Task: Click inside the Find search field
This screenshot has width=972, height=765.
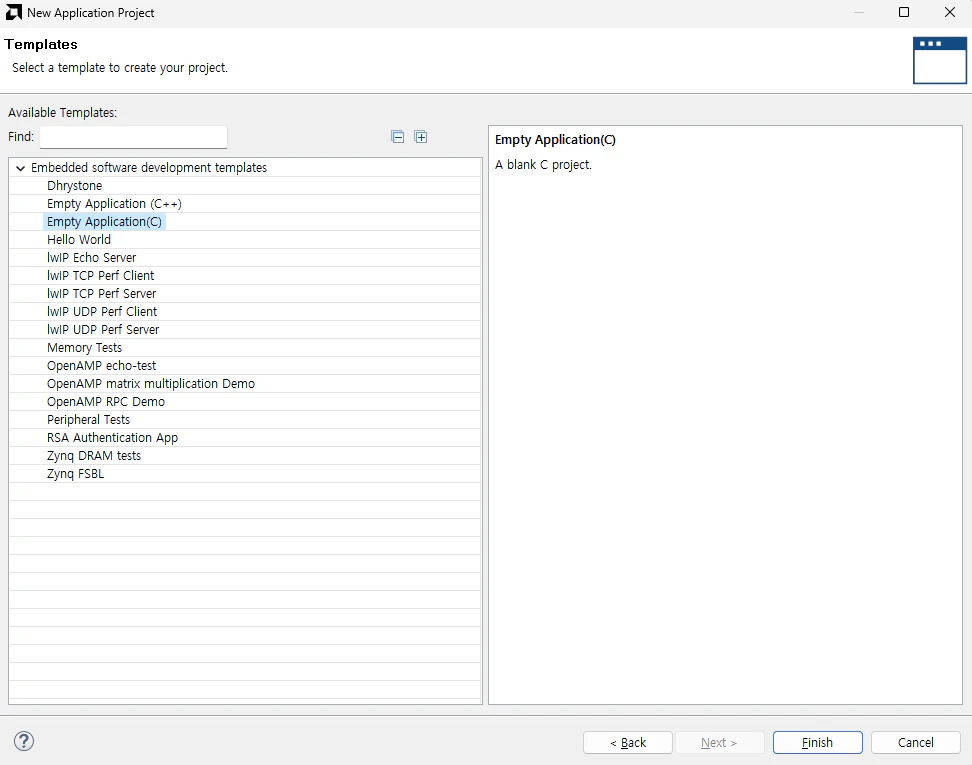Action: coord(133,136)
